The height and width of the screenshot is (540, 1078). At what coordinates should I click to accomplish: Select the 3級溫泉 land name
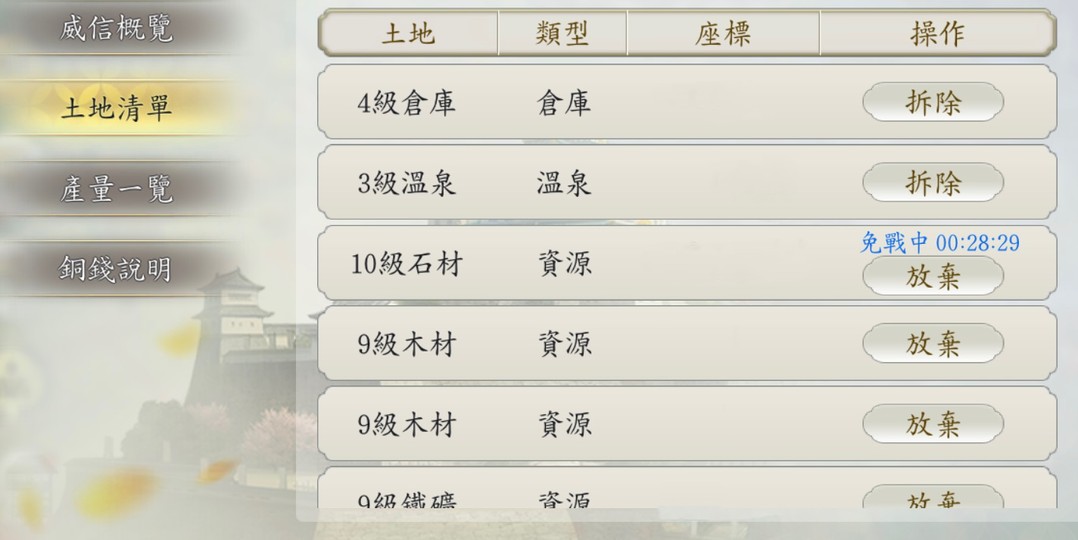[406, 184]
